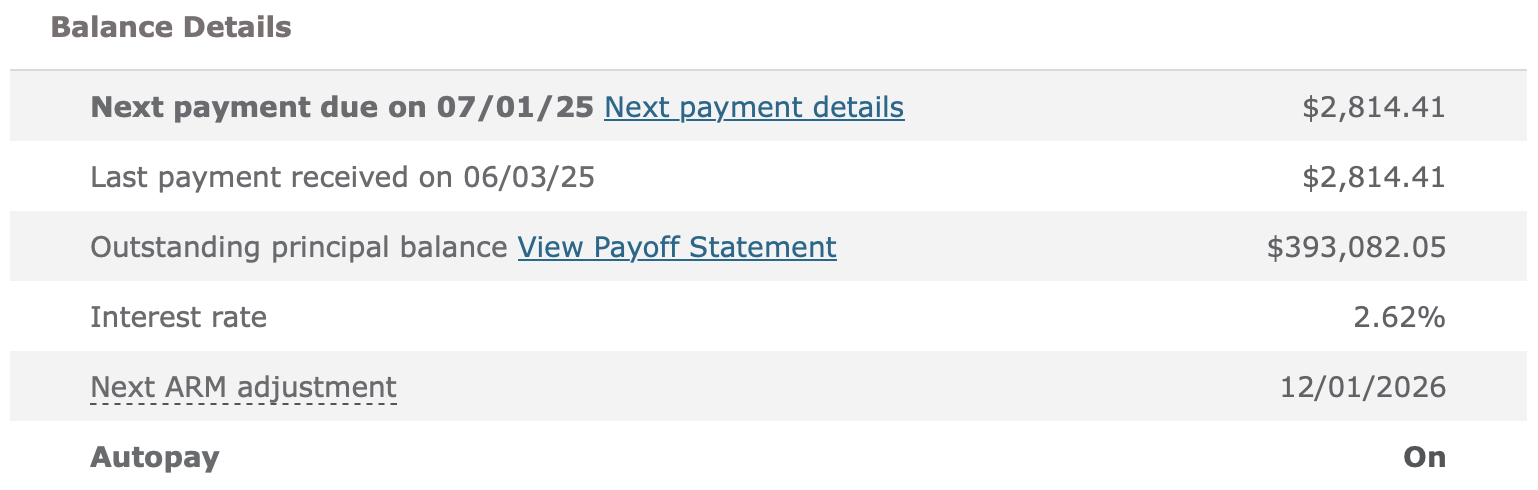Click the Next ARM adjustment dotted label
1538x490 pixels.
(x=243, y=387)
